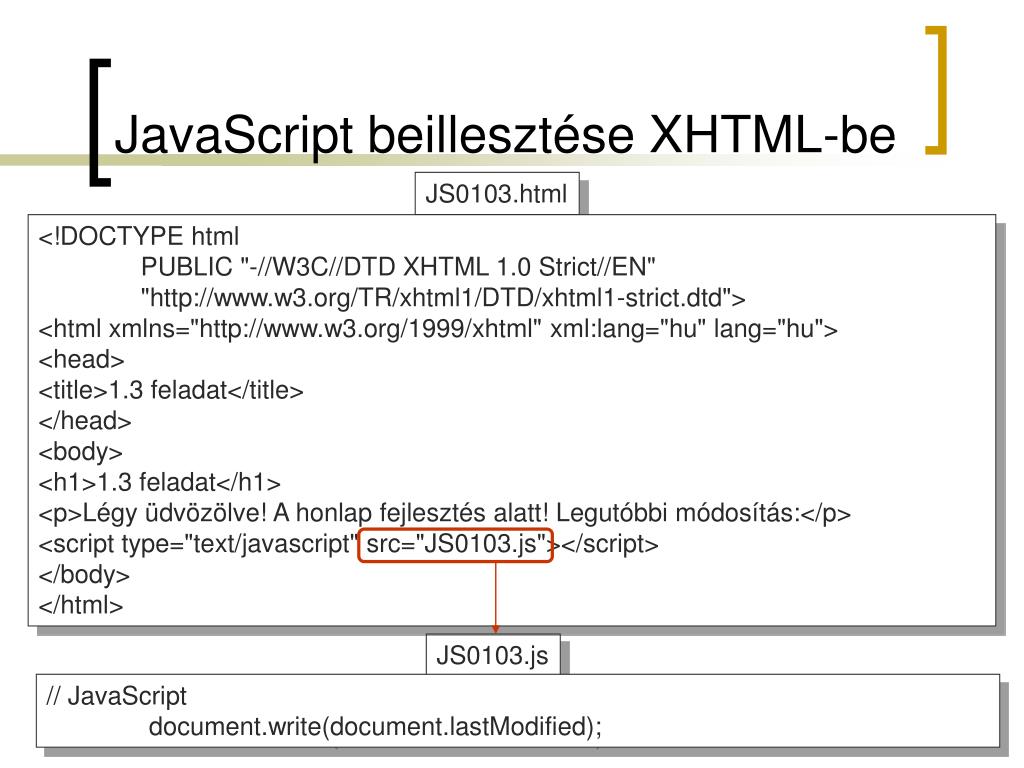Click the closing "</html>" tag line
The image size is (1024, 768).
(80, 605)
